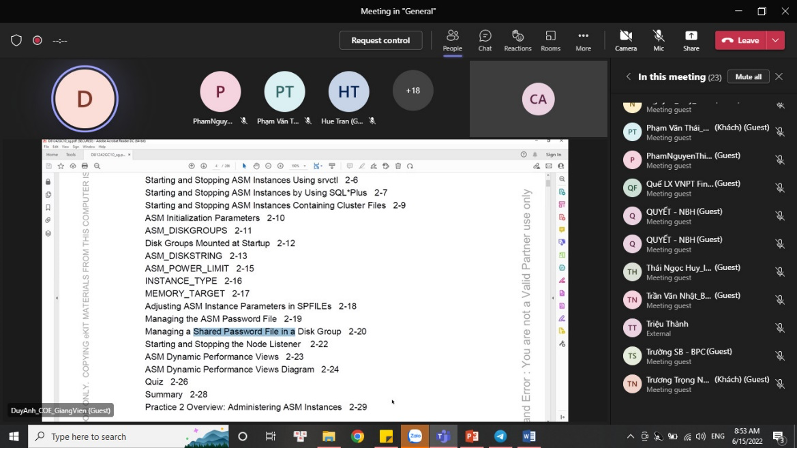This screenshot has width=797, height=449.
Task: Open the Share content tray
Action: [691, 40]
